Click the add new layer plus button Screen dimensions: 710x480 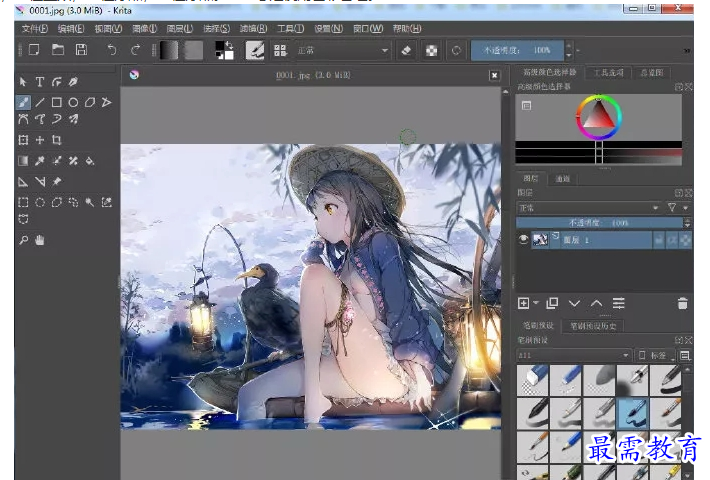[523, 303]
